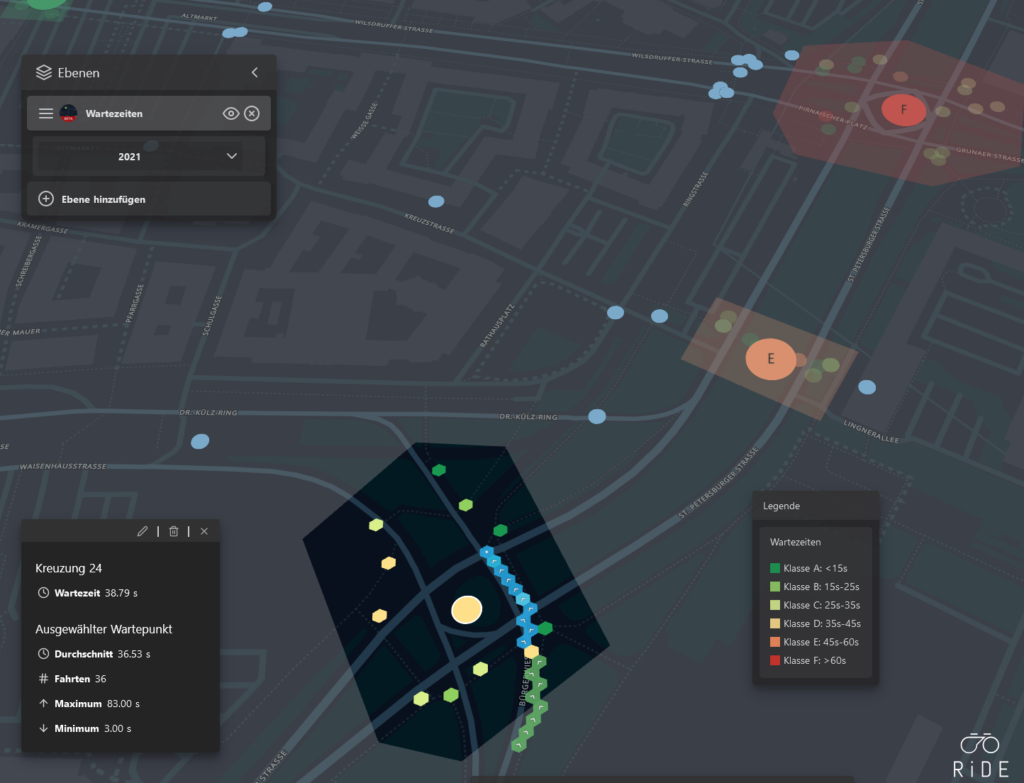Click the up arrow icon beside Maximum
This screenshot has width=1024, height=783.
[x=43, y=703]
